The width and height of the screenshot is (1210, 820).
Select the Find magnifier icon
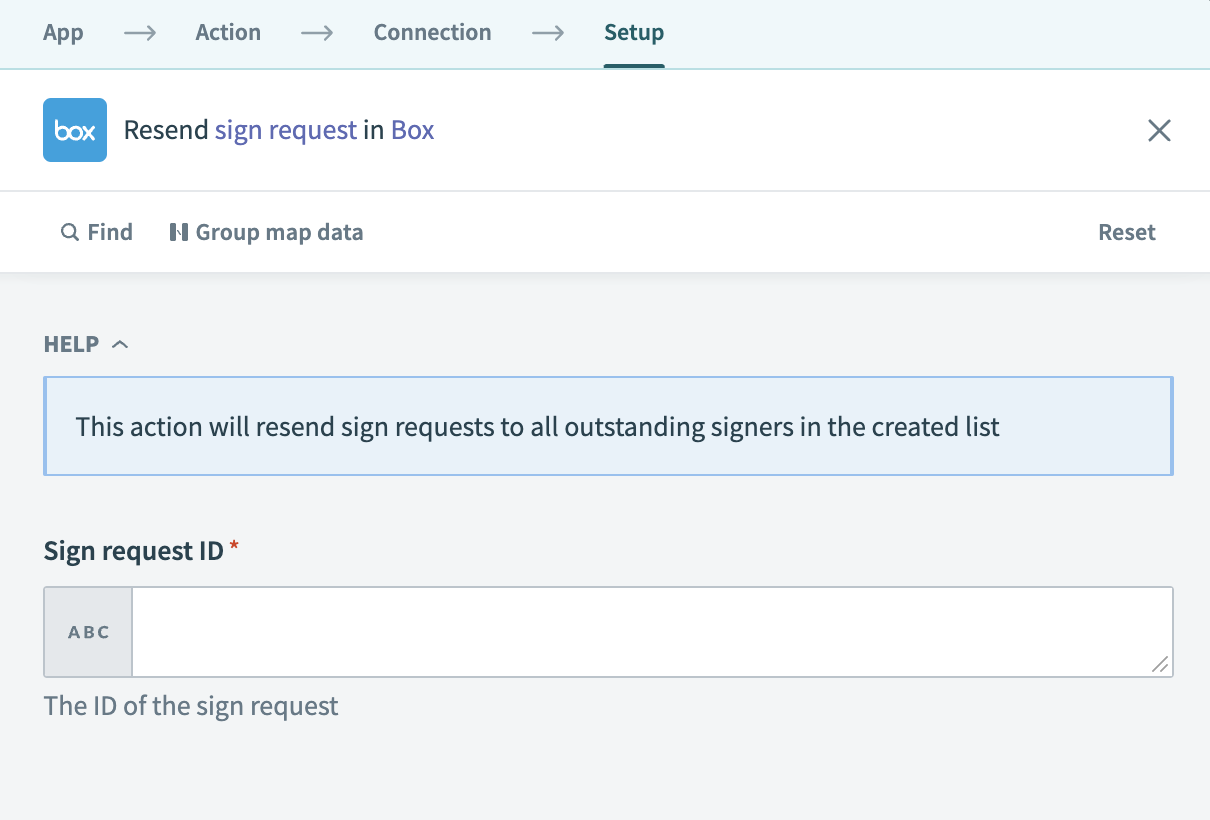pyautogui.click(x=69, y=231)
